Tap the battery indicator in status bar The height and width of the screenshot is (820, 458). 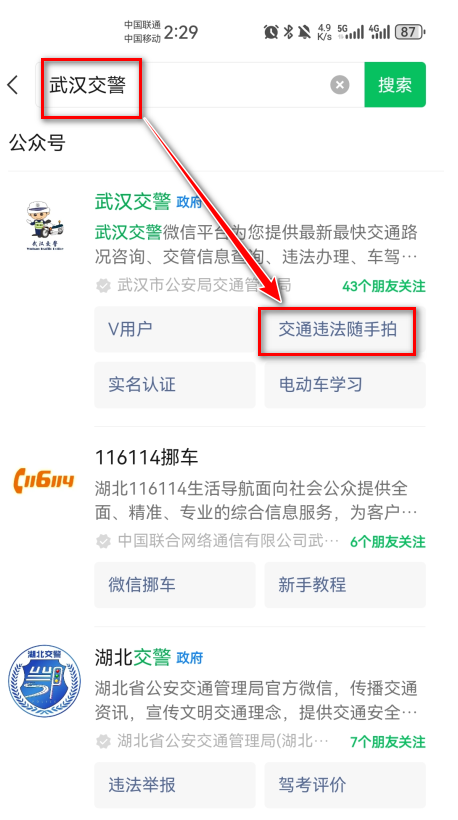[x=409, y=32]
